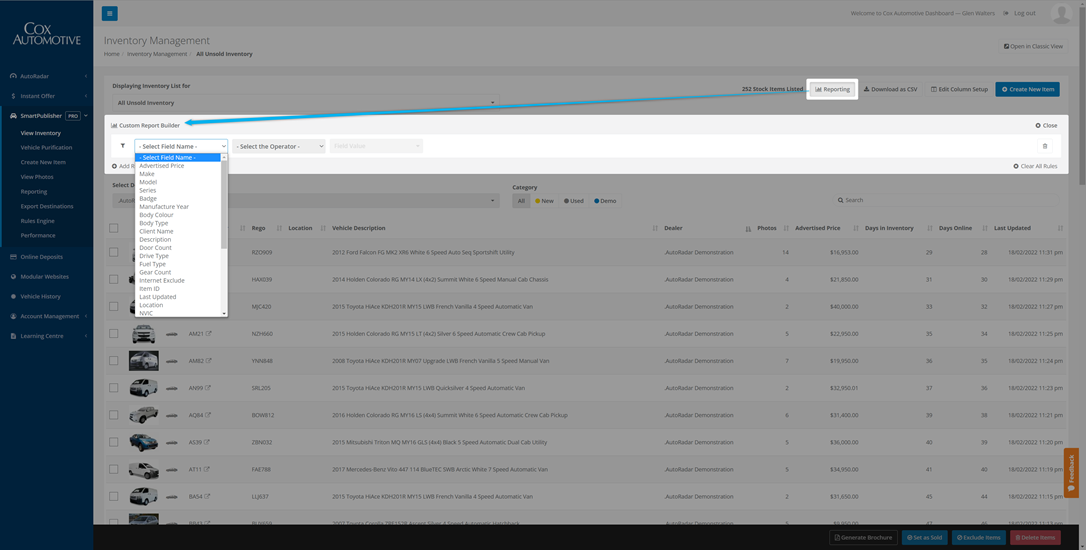Choose Manufacture Year from field list
The height and width of the screenshot is (550, 1086).
point(163,206)
